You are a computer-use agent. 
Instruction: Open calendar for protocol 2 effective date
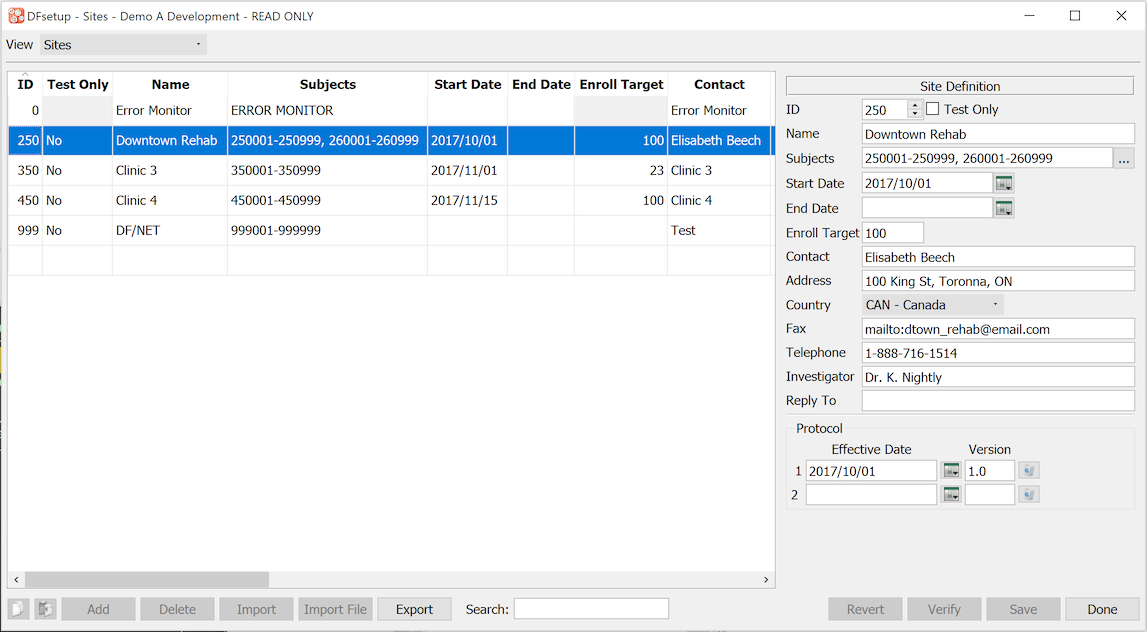(951, 495)
